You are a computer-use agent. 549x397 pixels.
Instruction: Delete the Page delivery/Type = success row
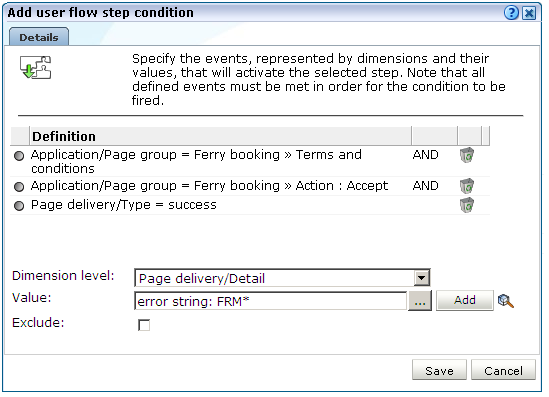tap(467, 205)
